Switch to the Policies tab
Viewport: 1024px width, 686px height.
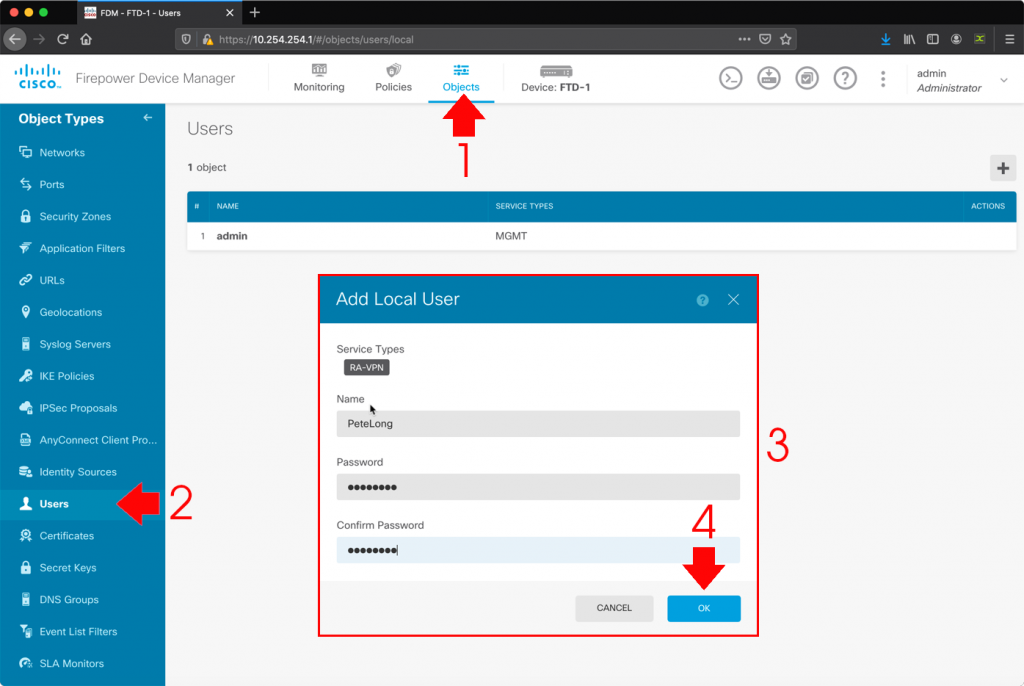tap(393, 79)
